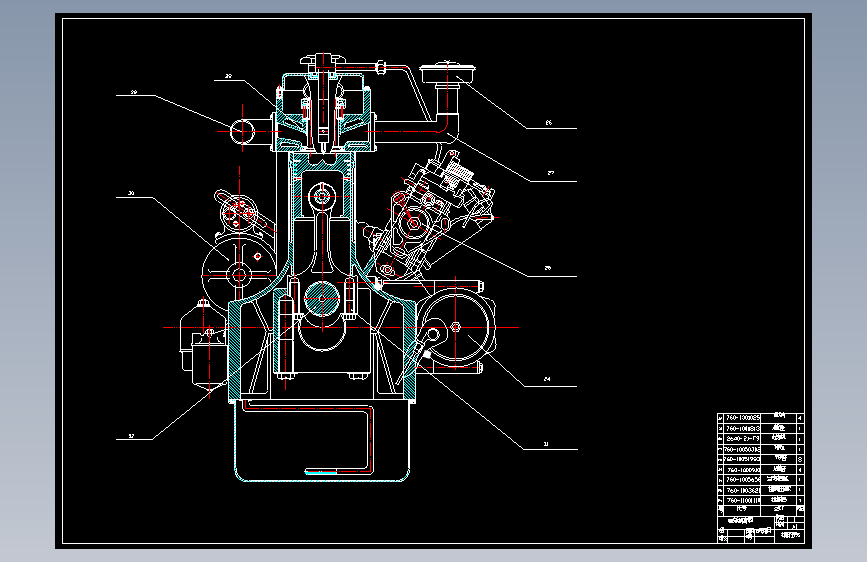Screen dimensions: 867x562
Task: Select the hatched crankshaft journal circle
Action: coord(322,299)
